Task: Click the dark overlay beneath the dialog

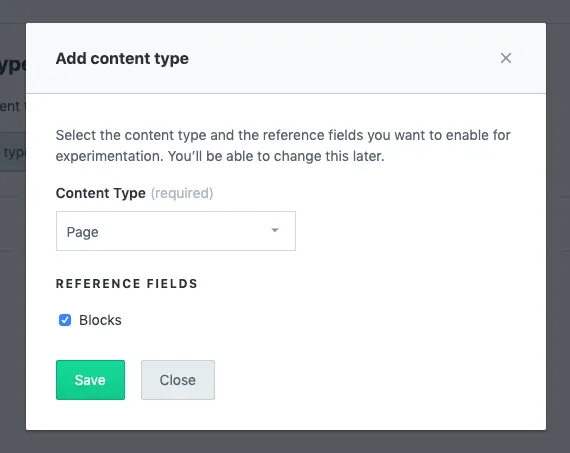Action: click(286, 442)
